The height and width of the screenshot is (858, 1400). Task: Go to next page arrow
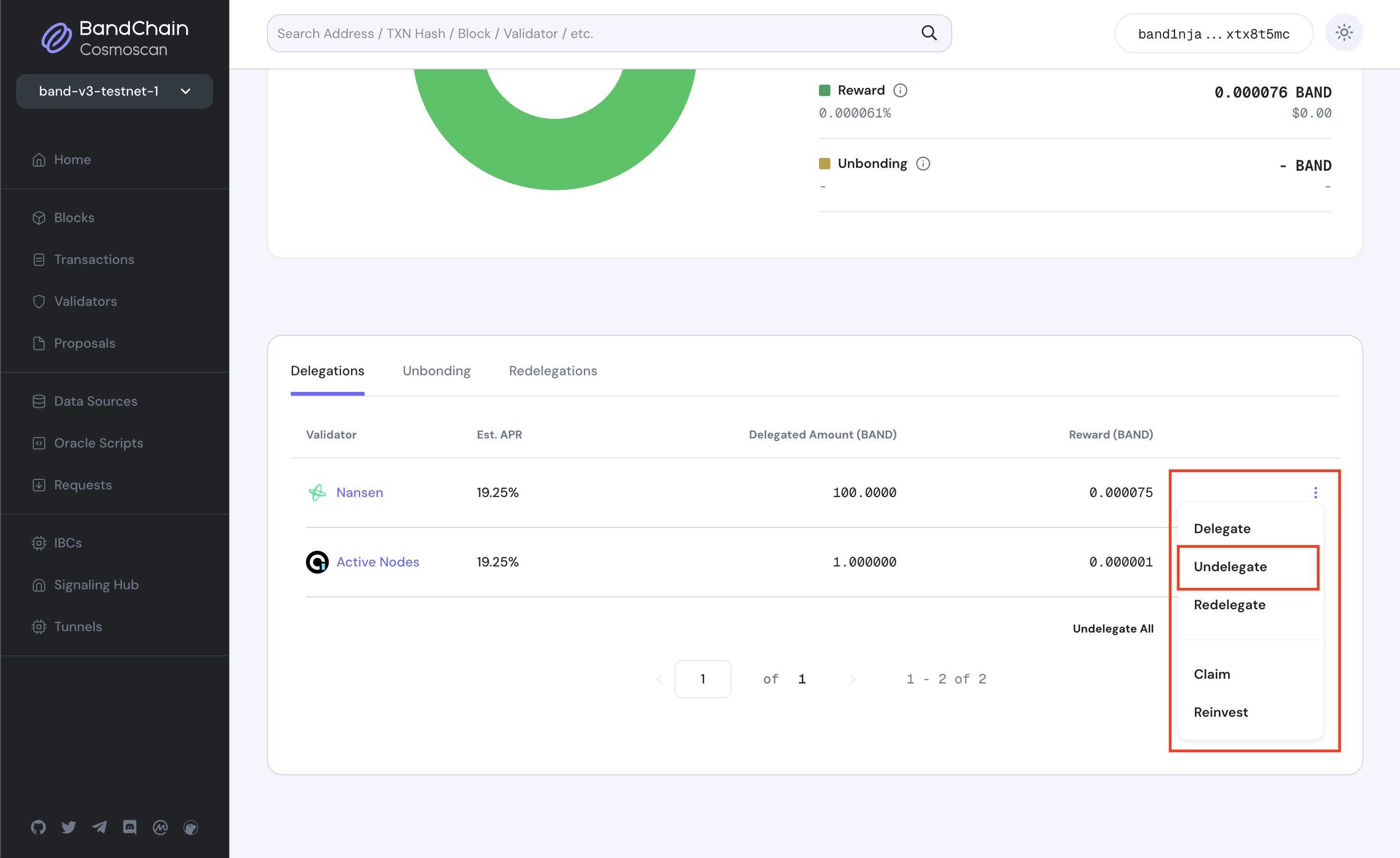(x=852, y=679)
